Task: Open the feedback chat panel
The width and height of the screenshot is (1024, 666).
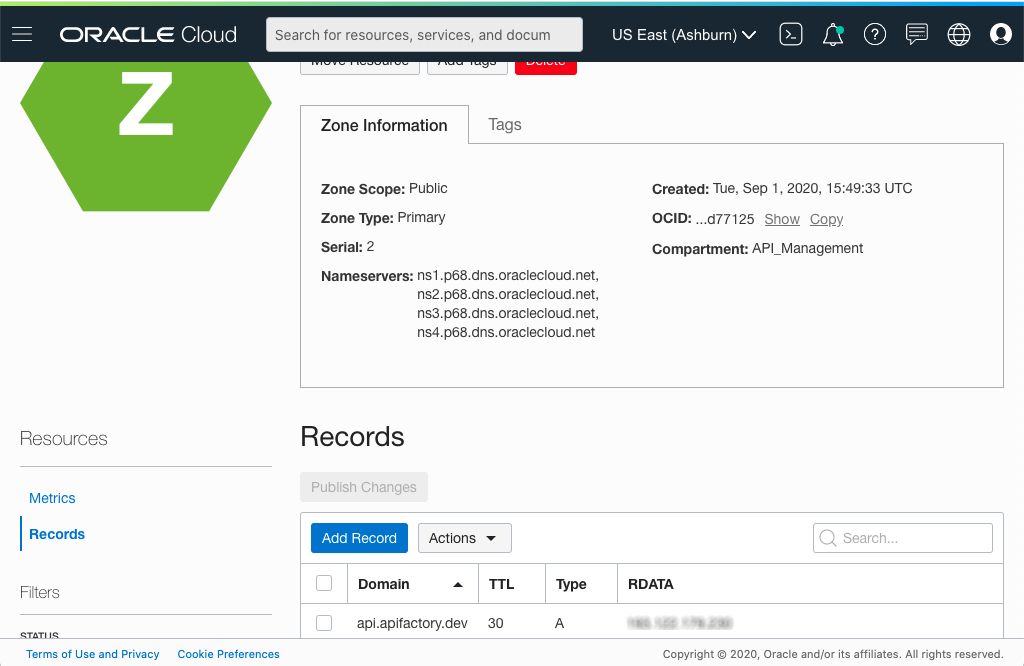Action: pos(916,34)
